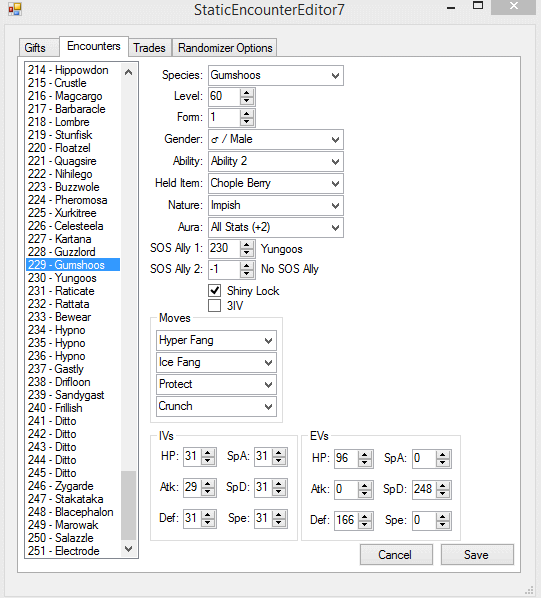Select 230 - Yungoos in the list
Image resolution: width=541 pixels, height=598 pixels.
(73, 278)
